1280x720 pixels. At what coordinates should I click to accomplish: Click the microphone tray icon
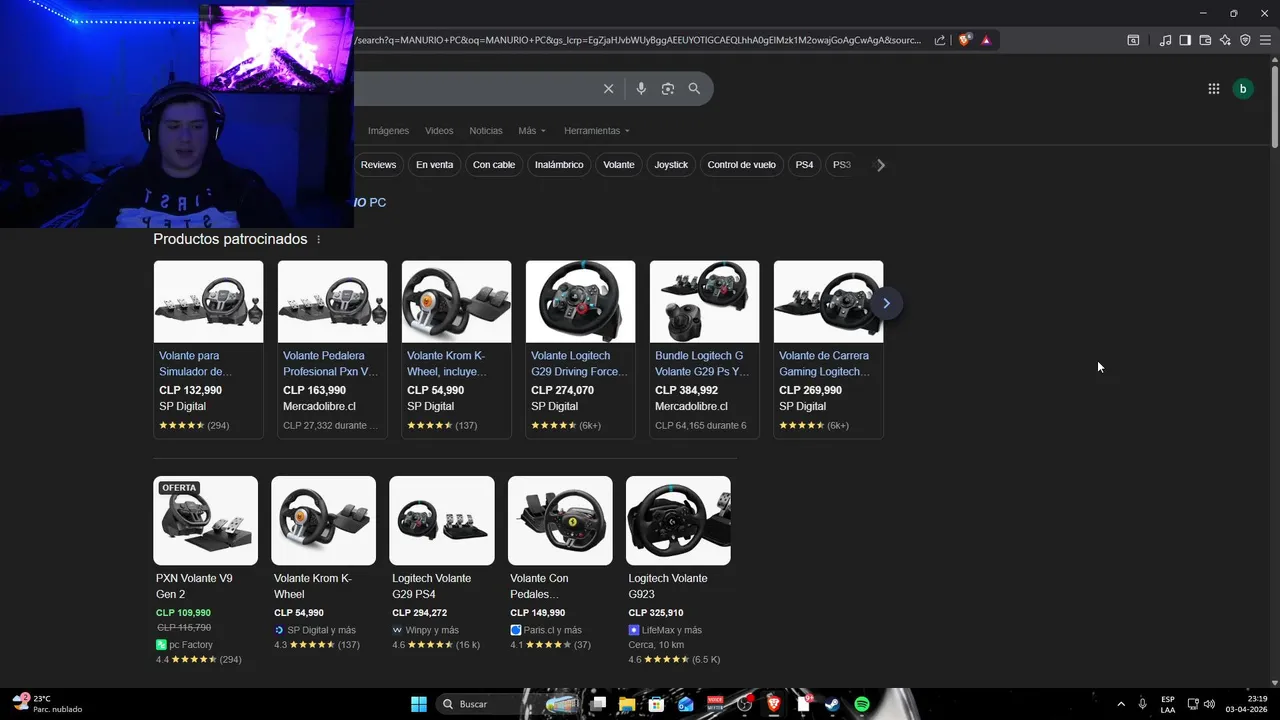(1142, 704)
